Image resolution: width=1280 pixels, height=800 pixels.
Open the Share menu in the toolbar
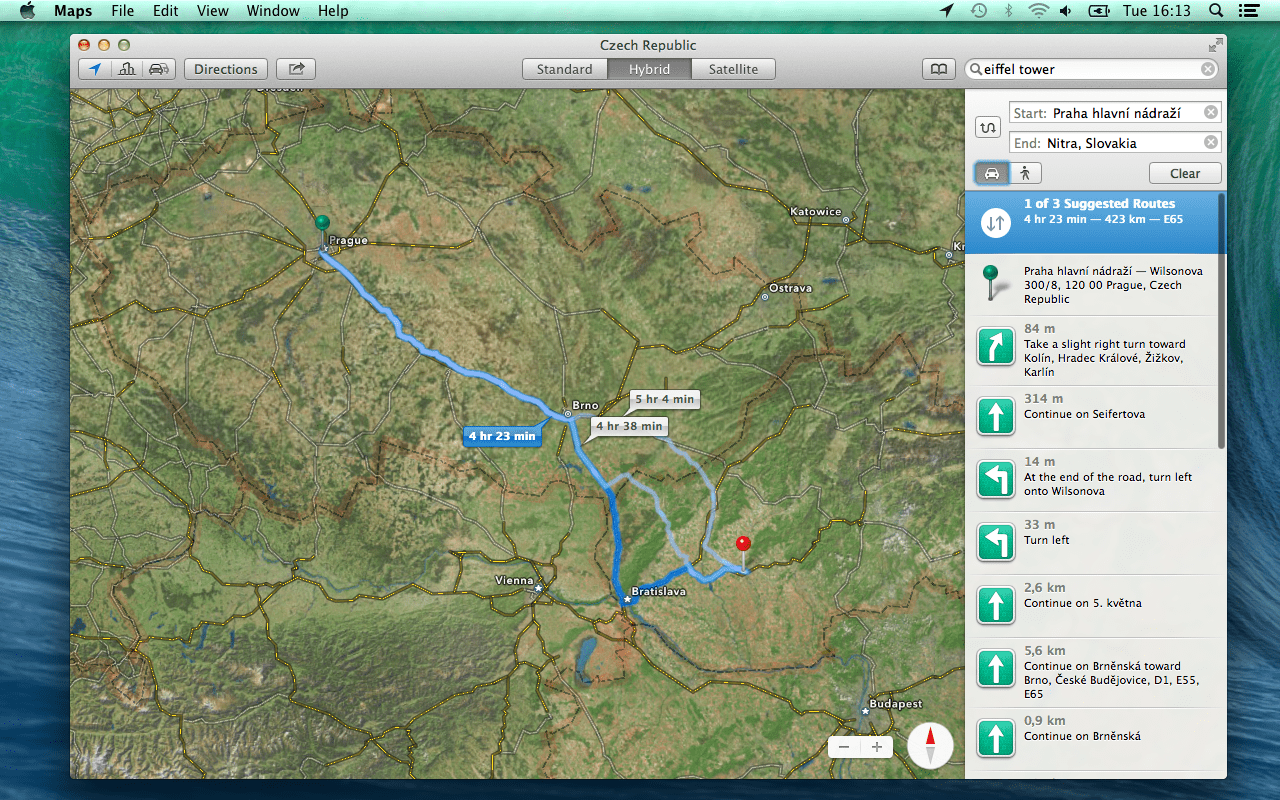click(x=296, y=69)
